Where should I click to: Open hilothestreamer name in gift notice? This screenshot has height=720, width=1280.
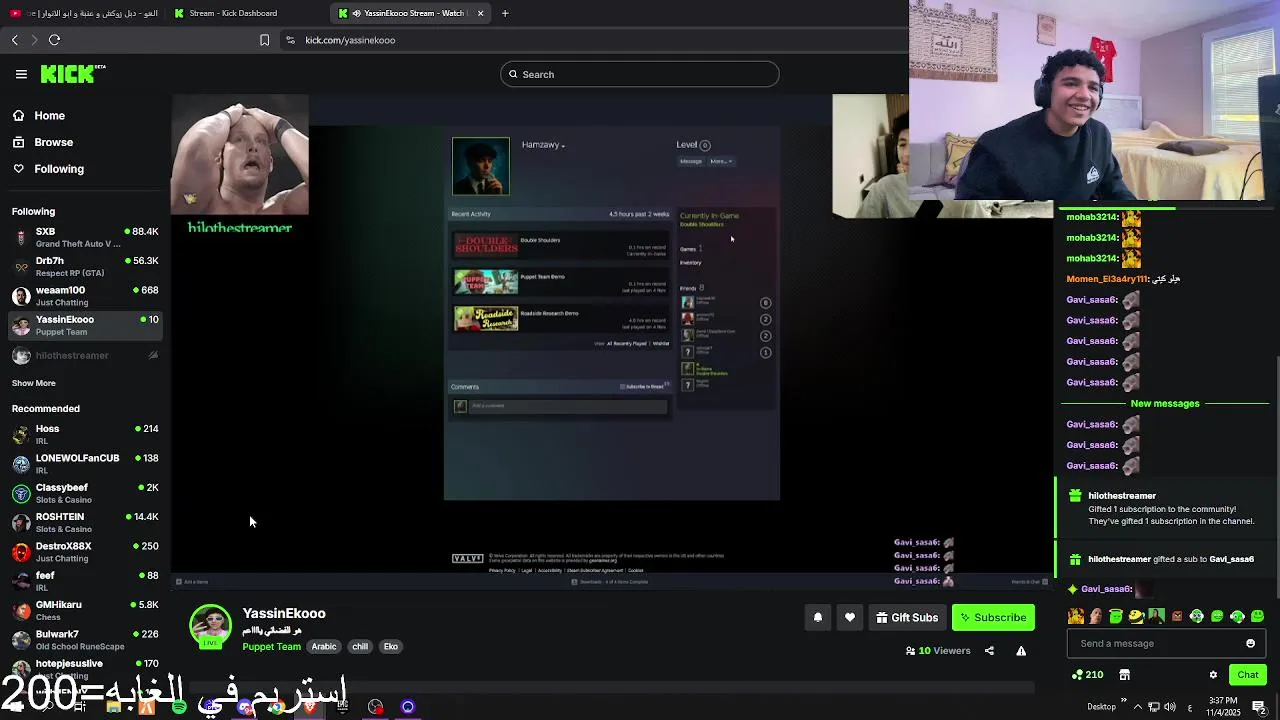coord(1121,496)
